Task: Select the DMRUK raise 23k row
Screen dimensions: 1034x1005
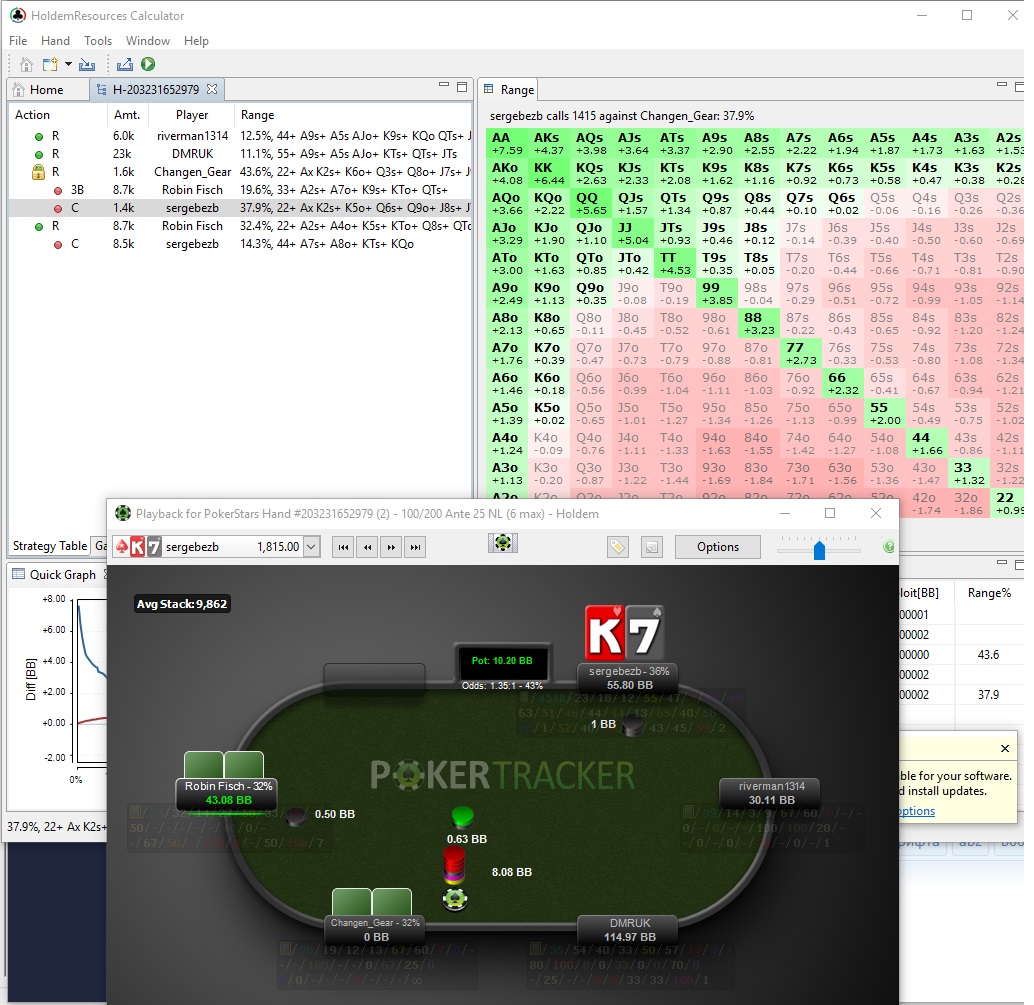Action: [x=240, y=154]
